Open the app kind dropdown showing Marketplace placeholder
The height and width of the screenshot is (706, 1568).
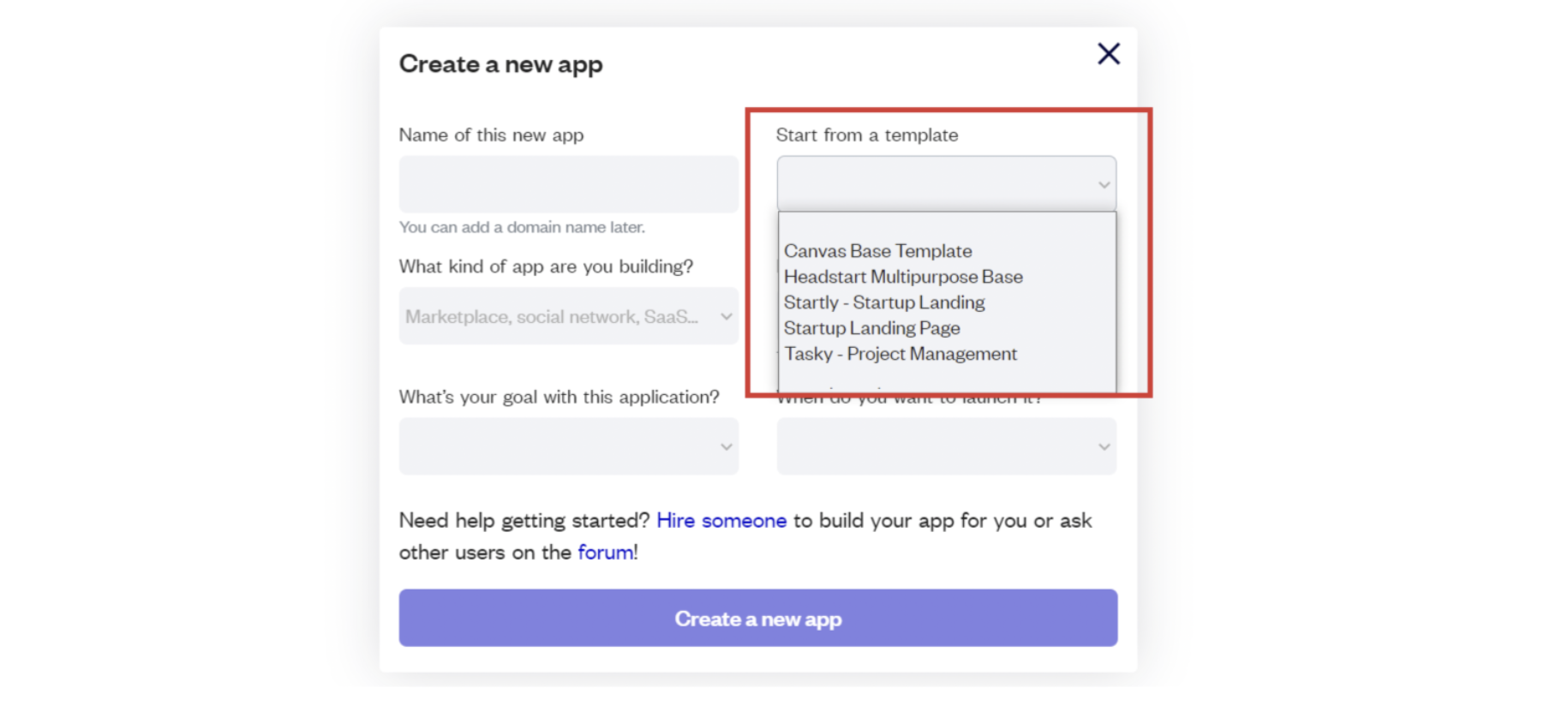click(x=557, y=316)
